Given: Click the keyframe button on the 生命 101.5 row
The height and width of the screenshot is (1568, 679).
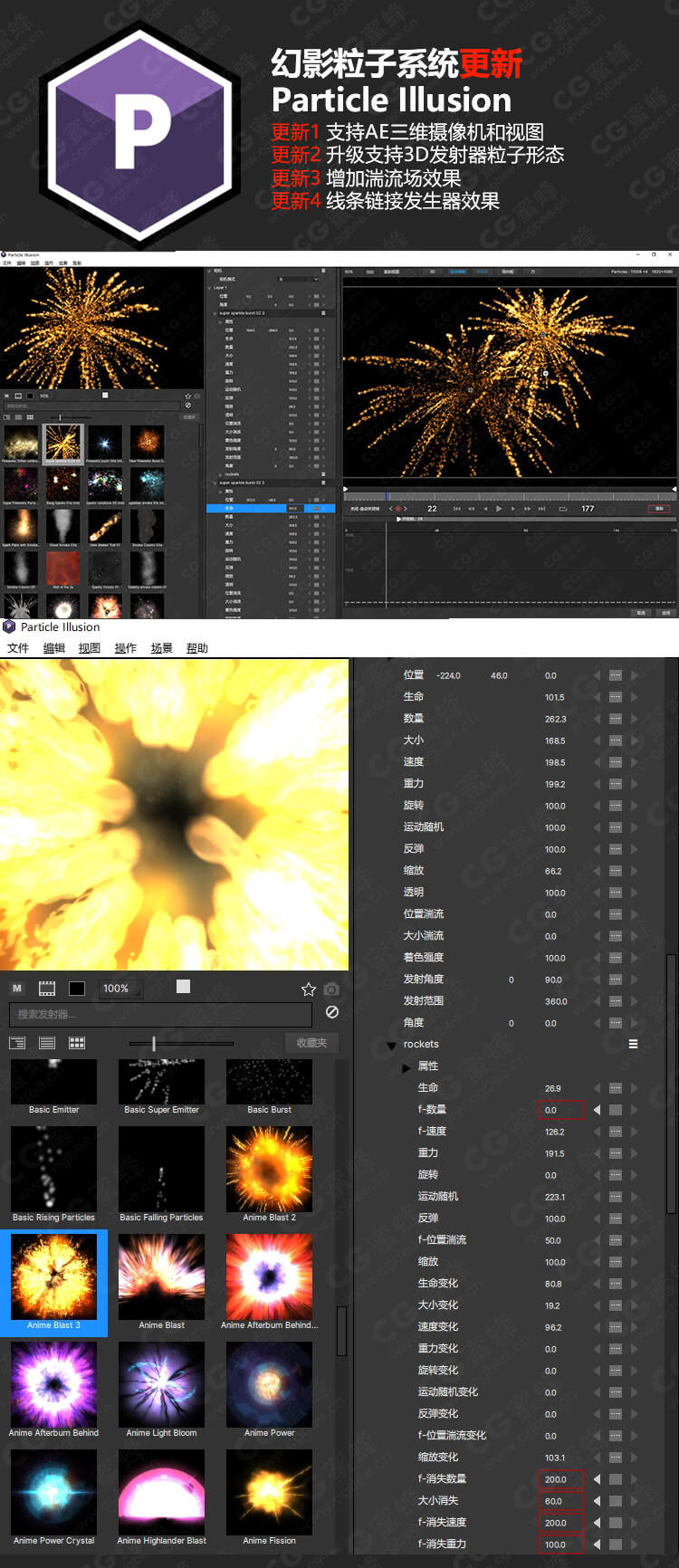Looking at the screenshot, I should [616, 697].
